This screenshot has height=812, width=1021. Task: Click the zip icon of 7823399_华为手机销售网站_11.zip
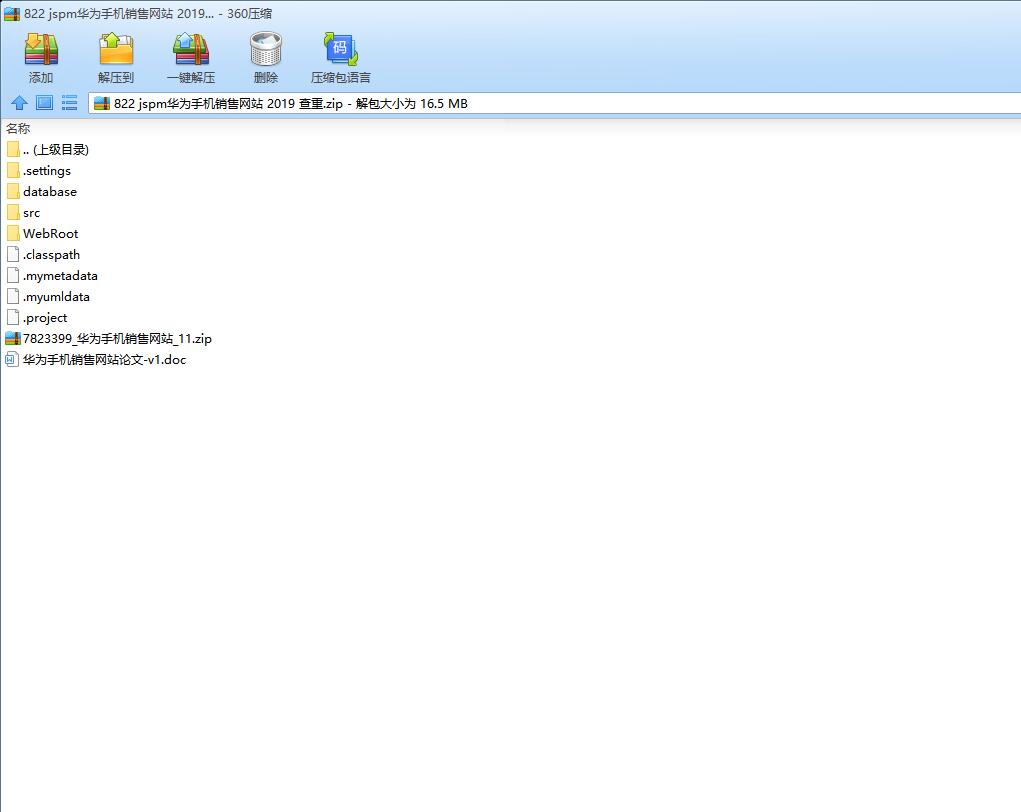pos(12,339)
